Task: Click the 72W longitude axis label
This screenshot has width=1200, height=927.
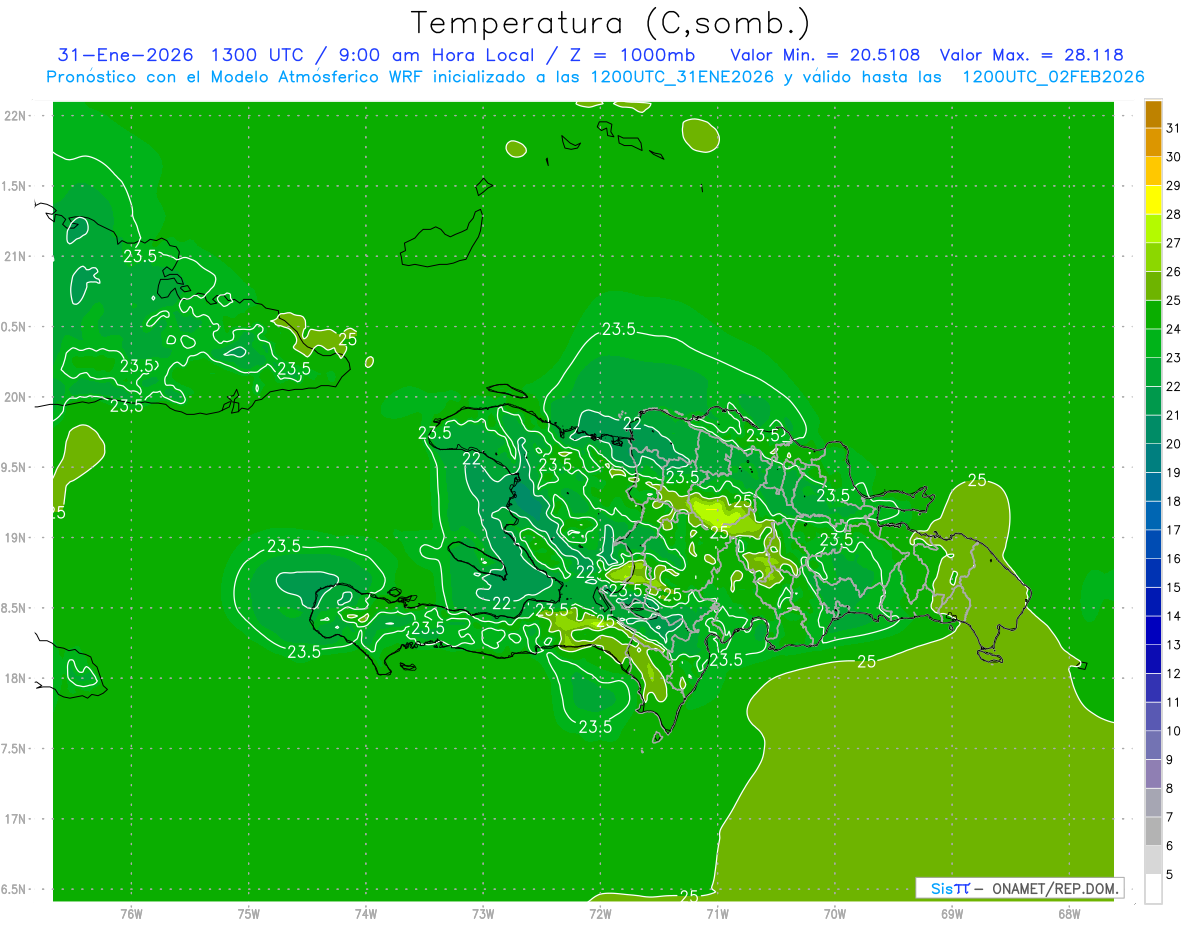Action: pos(600,913)
